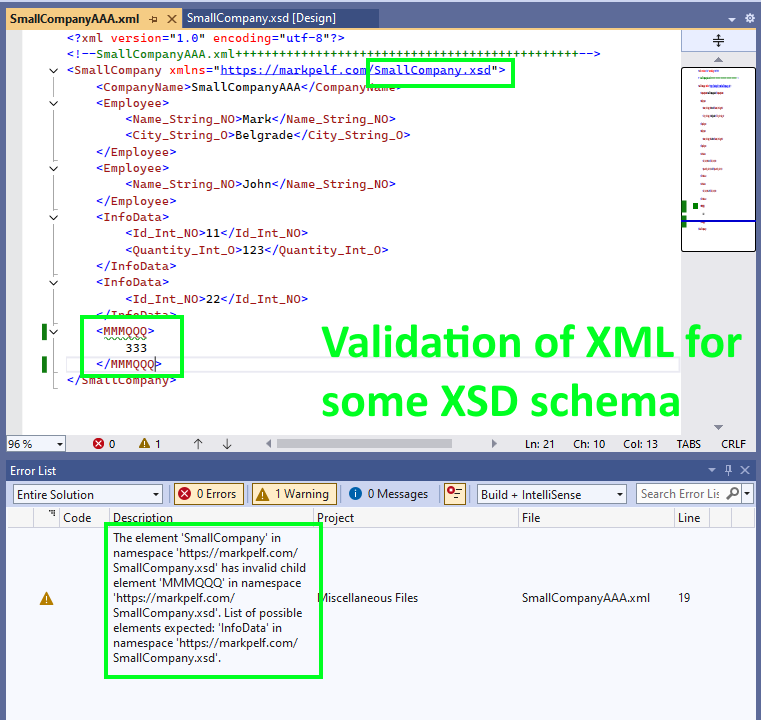Pin the SmallCompanyAAA.xml tab
This screenshot has width=761, height=720.
point(153,19)
